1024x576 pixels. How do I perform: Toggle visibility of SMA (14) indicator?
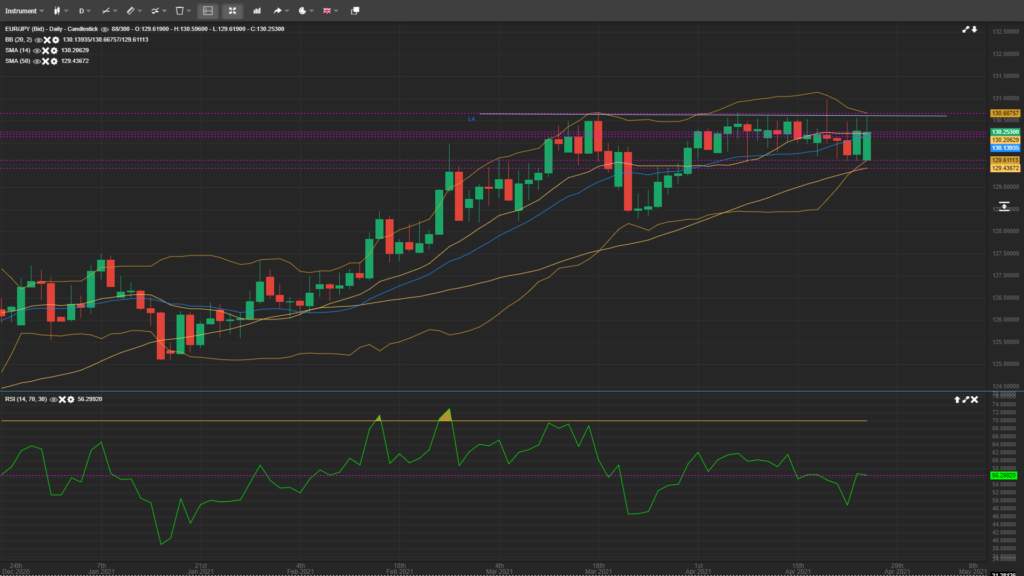[x=36, y=50]
